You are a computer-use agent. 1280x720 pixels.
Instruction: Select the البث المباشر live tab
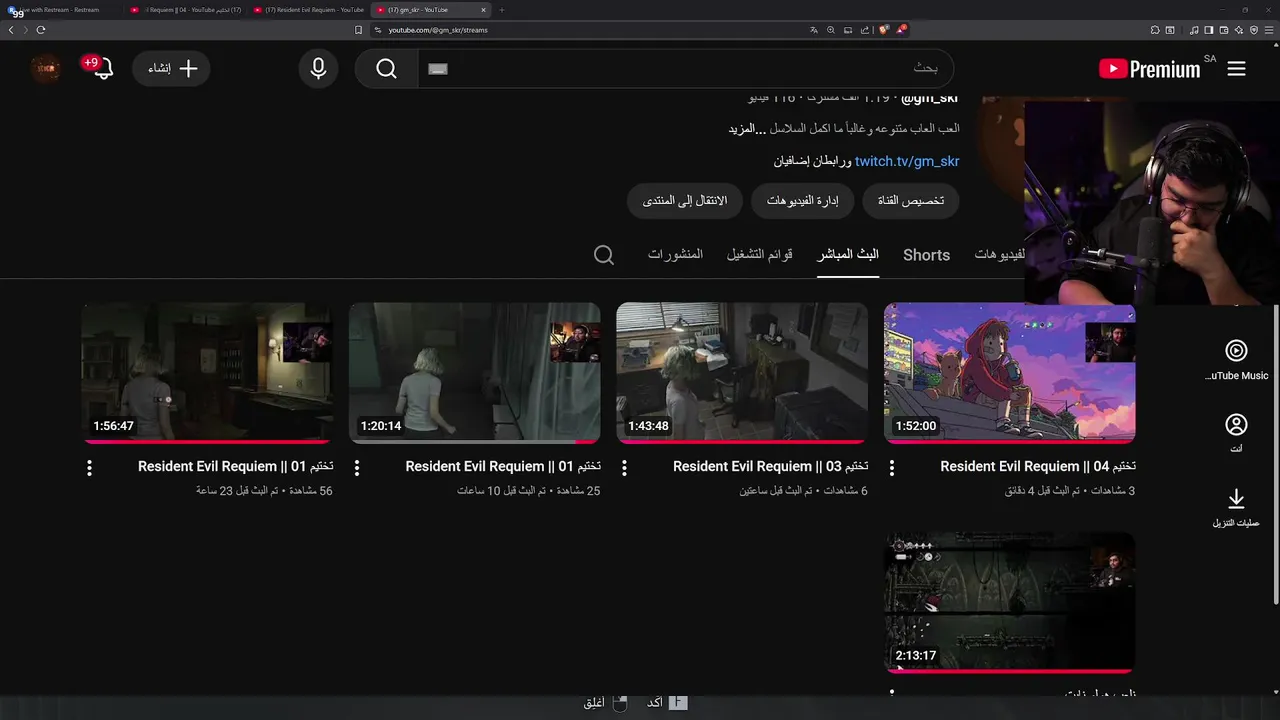coord(848,254)
